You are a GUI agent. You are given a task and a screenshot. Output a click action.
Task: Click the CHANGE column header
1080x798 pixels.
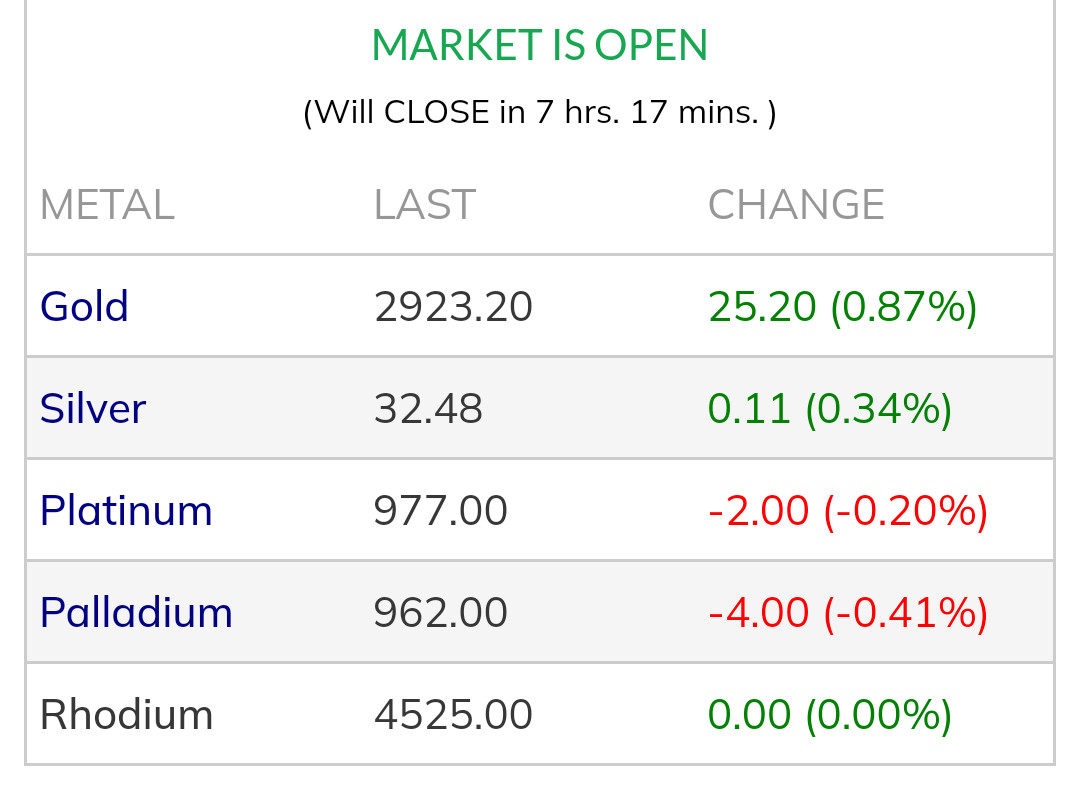coord(796,205)
